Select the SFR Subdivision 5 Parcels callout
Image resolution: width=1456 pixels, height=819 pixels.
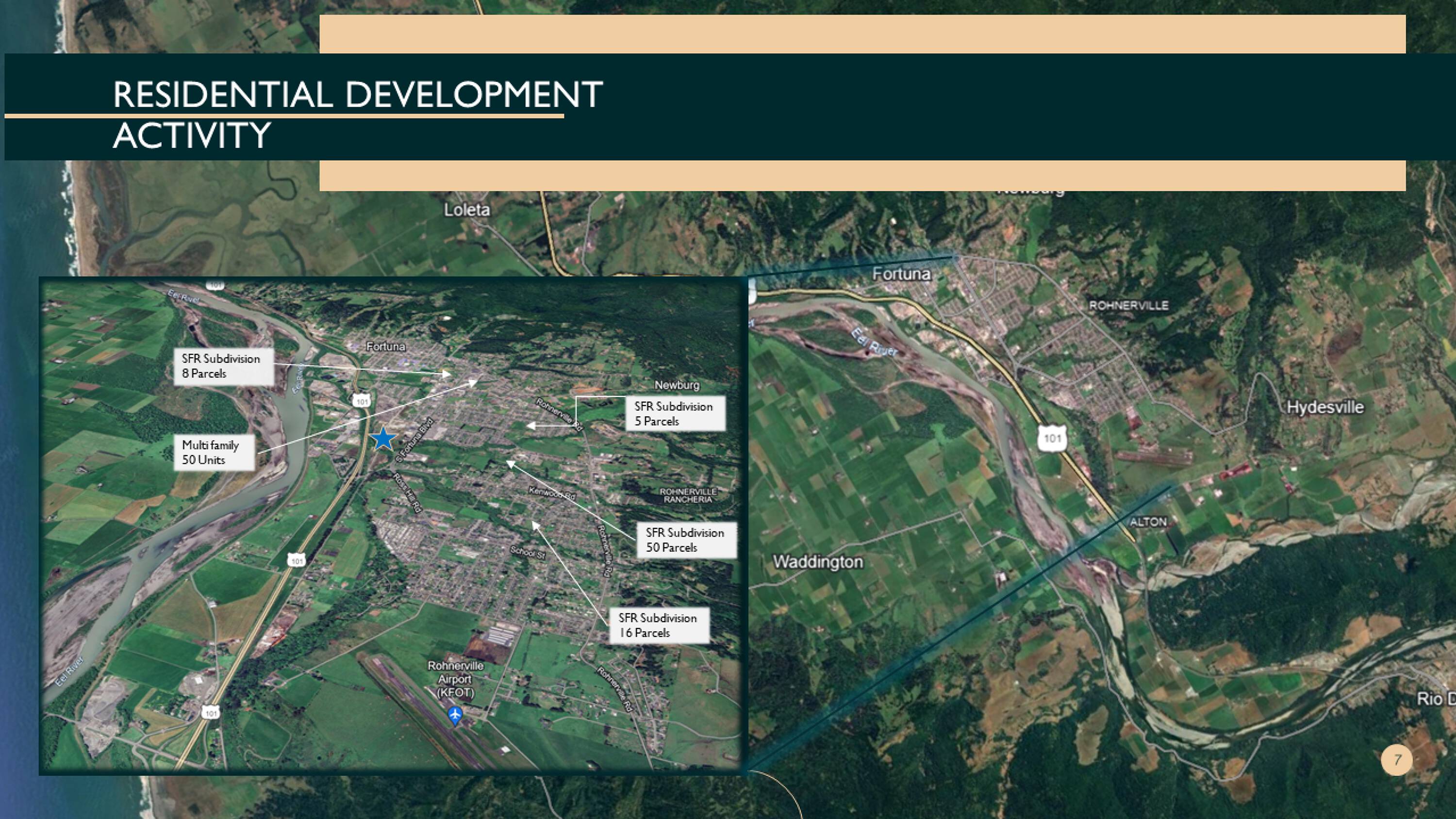coord(676,414)
